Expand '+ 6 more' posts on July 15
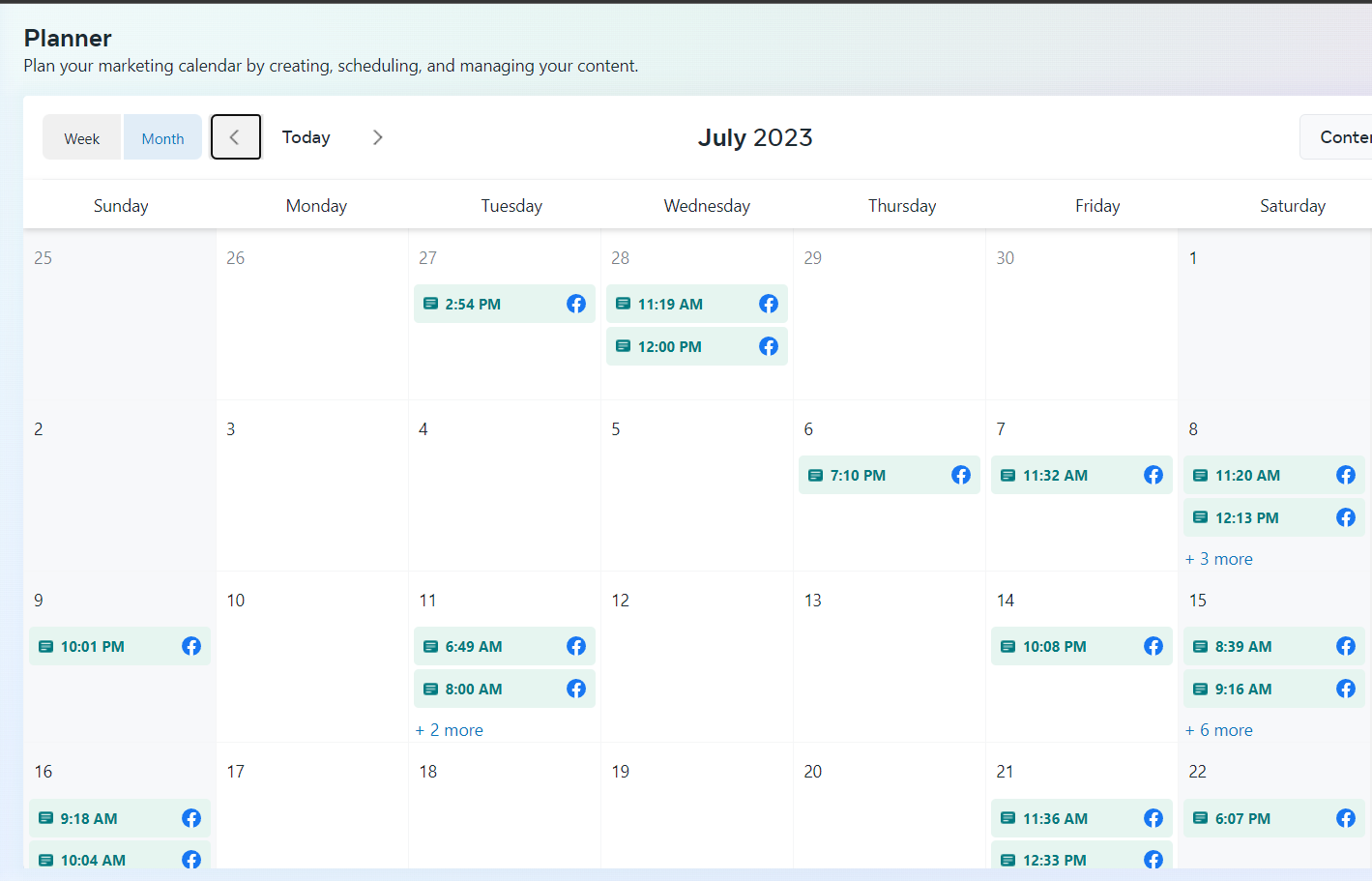This screenshot has width=1372, height=881. pyautogui.click(x=1219, y=730)
